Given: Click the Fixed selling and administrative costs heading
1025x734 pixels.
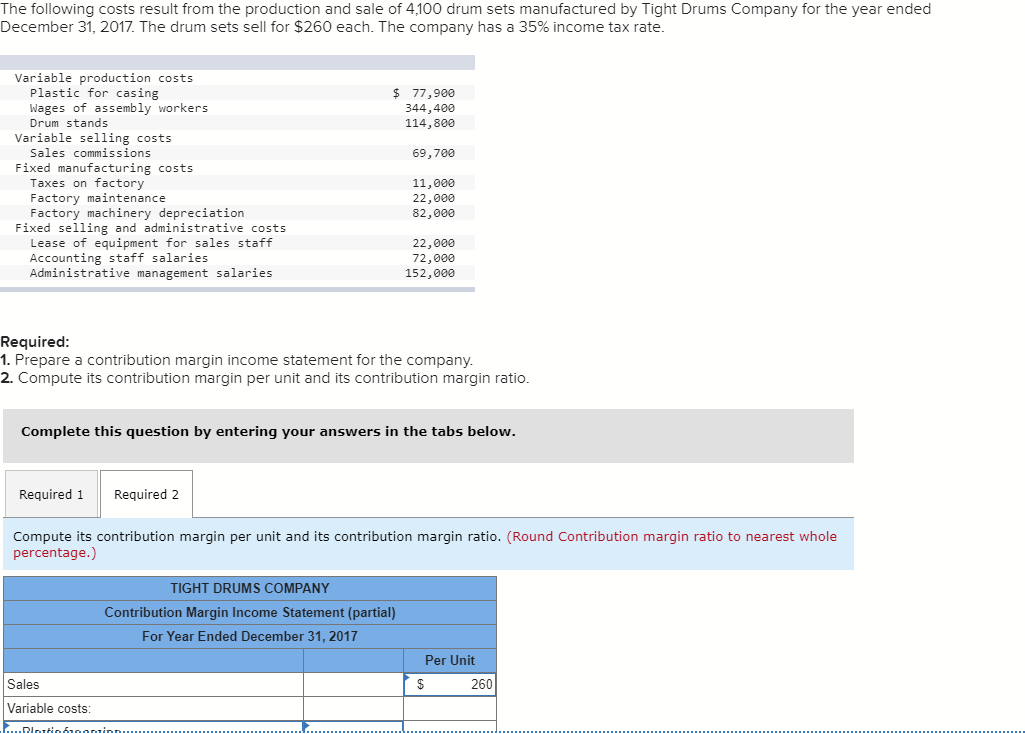Looking at the screenshot, I should click(x=150, y=228).
